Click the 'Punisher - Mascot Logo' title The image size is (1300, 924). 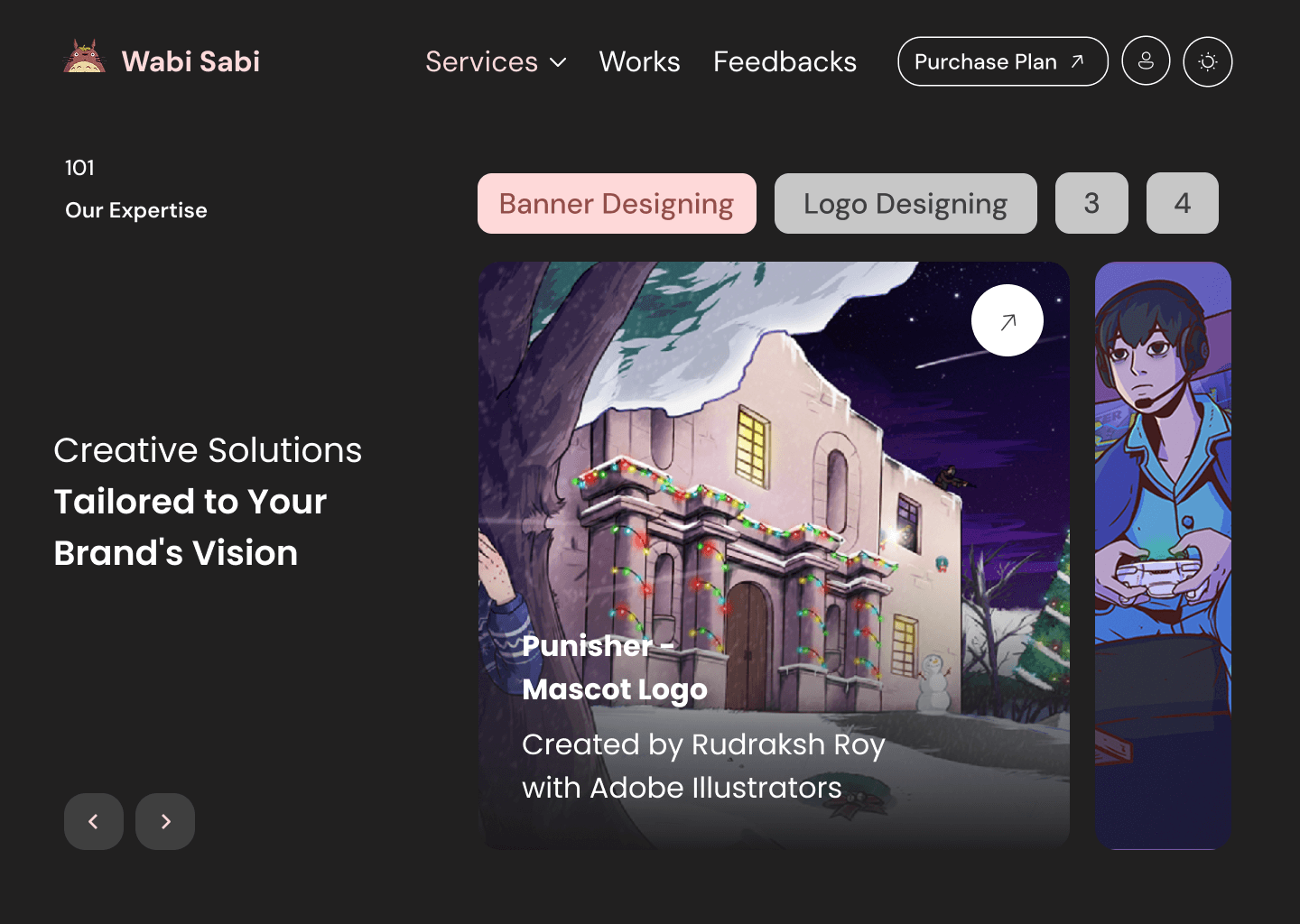[615, 668]
